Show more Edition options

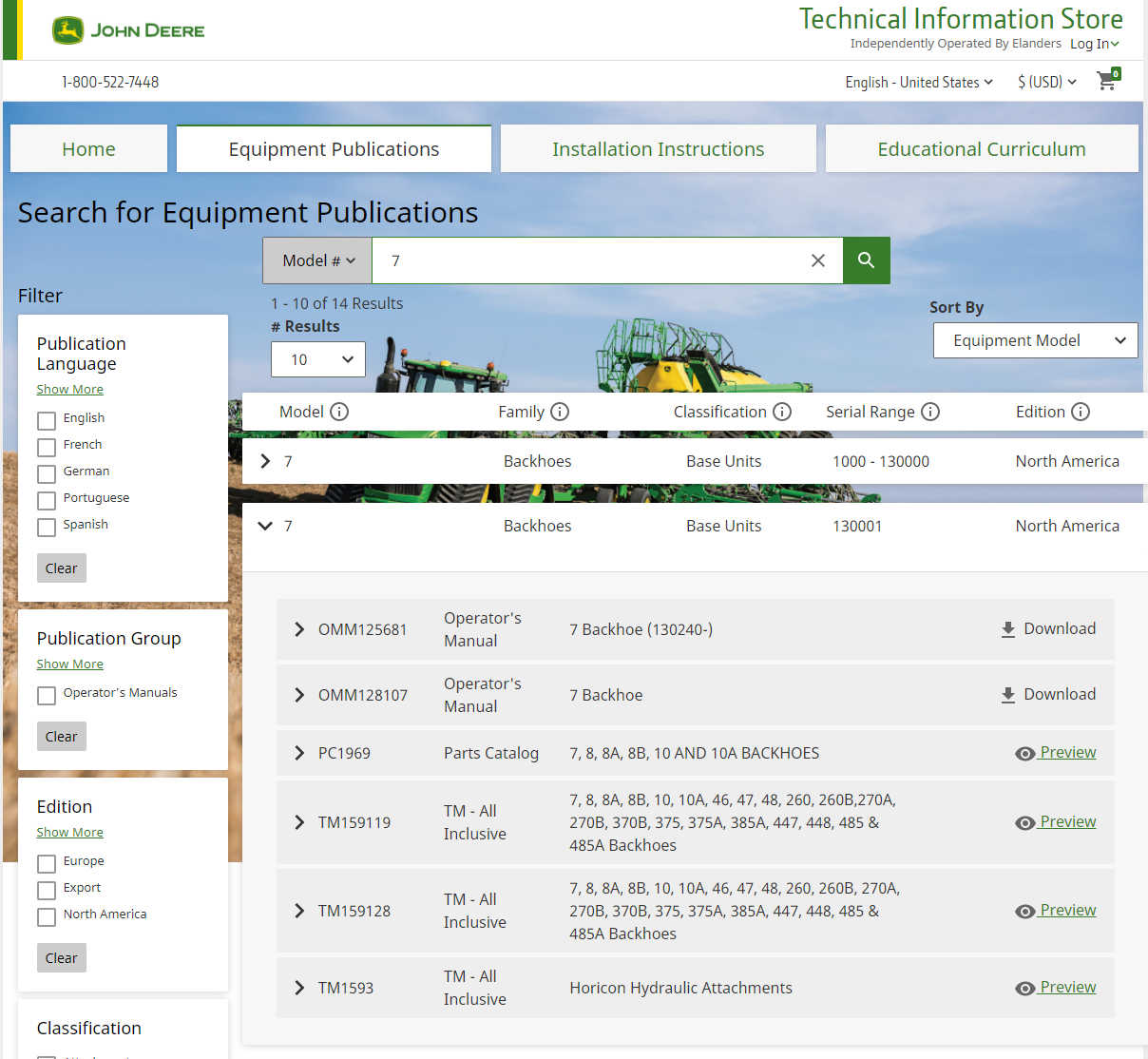[x=70, y=833]
